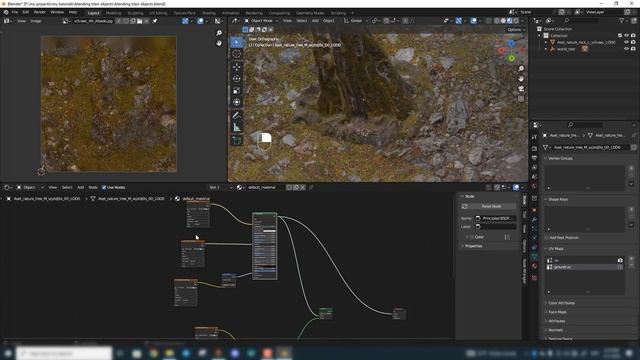The width and height of the screenshot is (640, 360).
Task: Open the Object Data mesh tab in Properties
Action: coord(534,256)
